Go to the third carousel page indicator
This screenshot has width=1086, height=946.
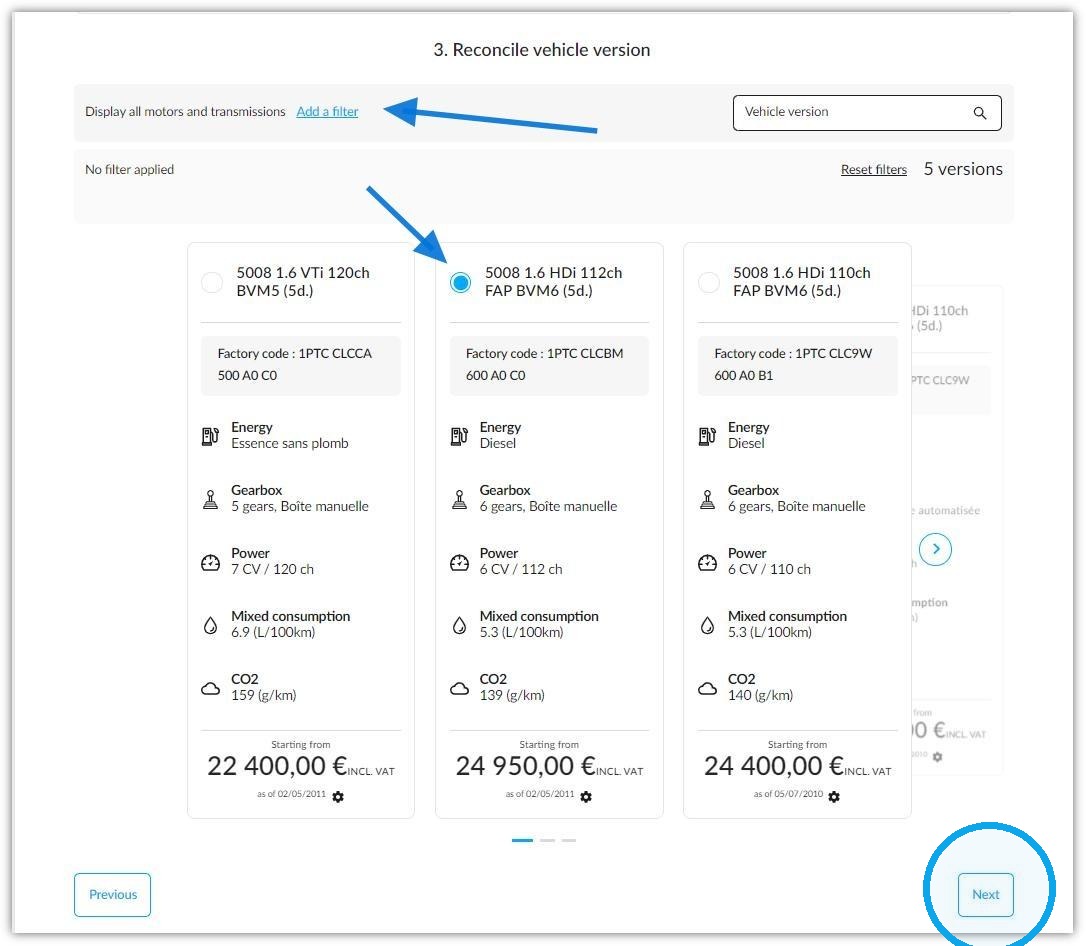pos(569,840)
